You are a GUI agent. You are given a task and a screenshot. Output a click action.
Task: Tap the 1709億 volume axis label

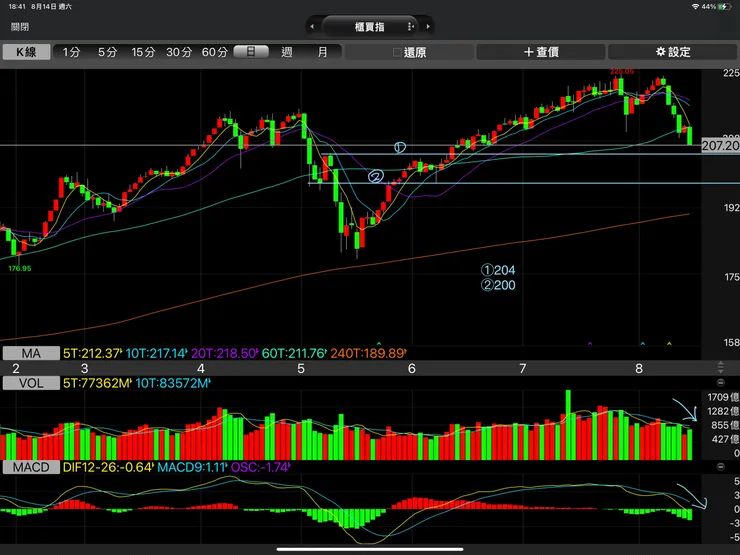pos(723,397)
